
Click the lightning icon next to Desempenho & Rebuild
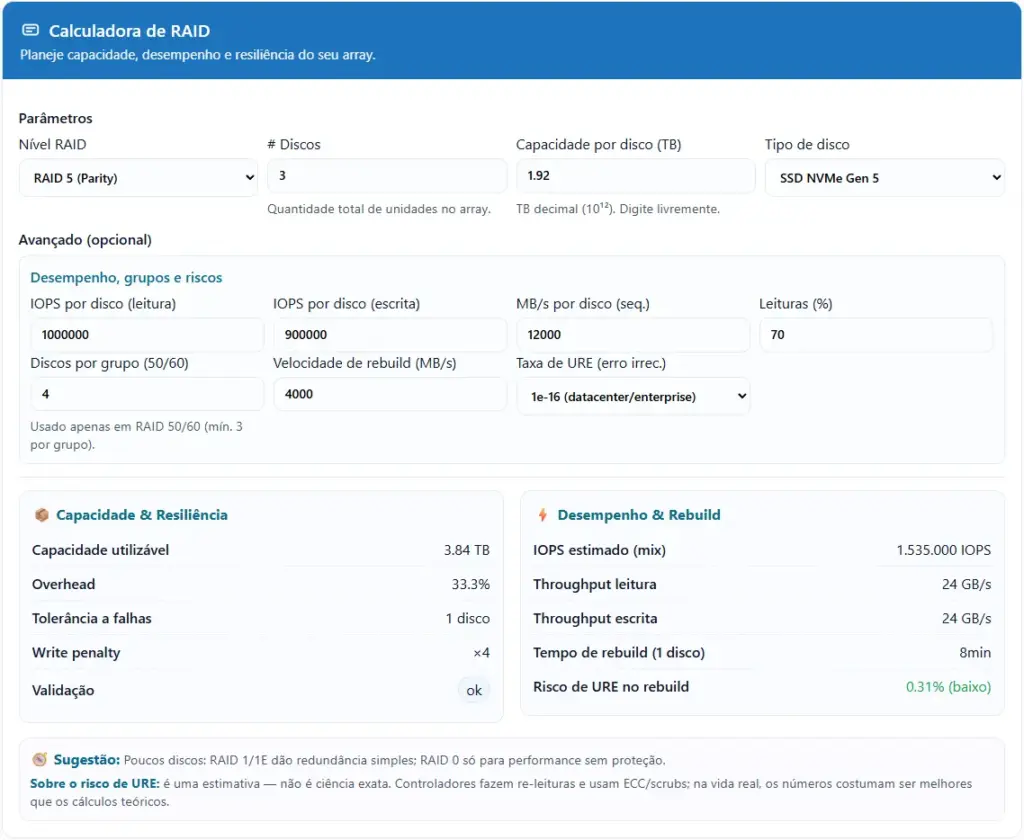(x=543, y=515)
